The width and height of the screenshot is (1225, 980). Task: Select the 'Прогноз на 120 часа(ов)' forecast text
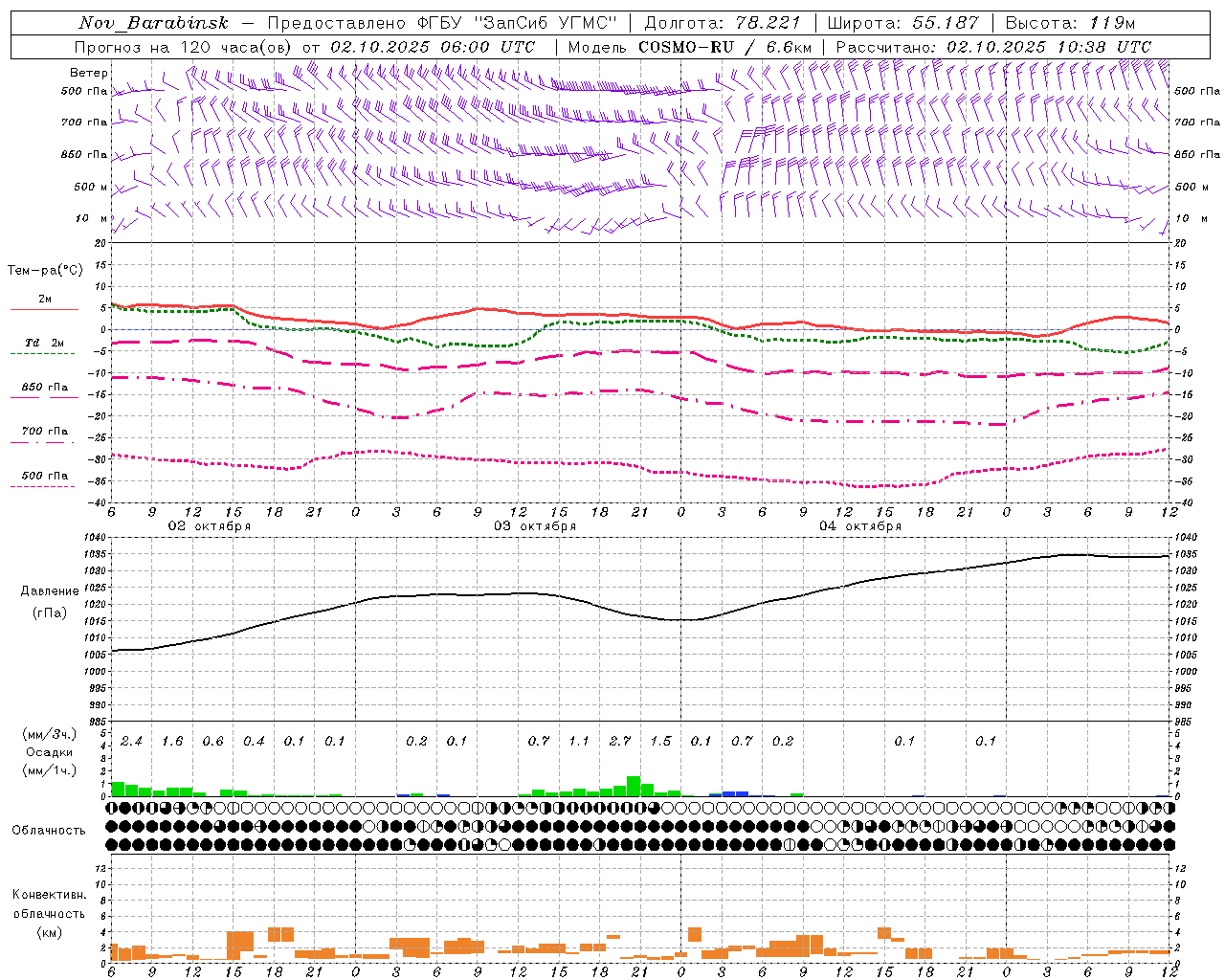tap(184, 47)
